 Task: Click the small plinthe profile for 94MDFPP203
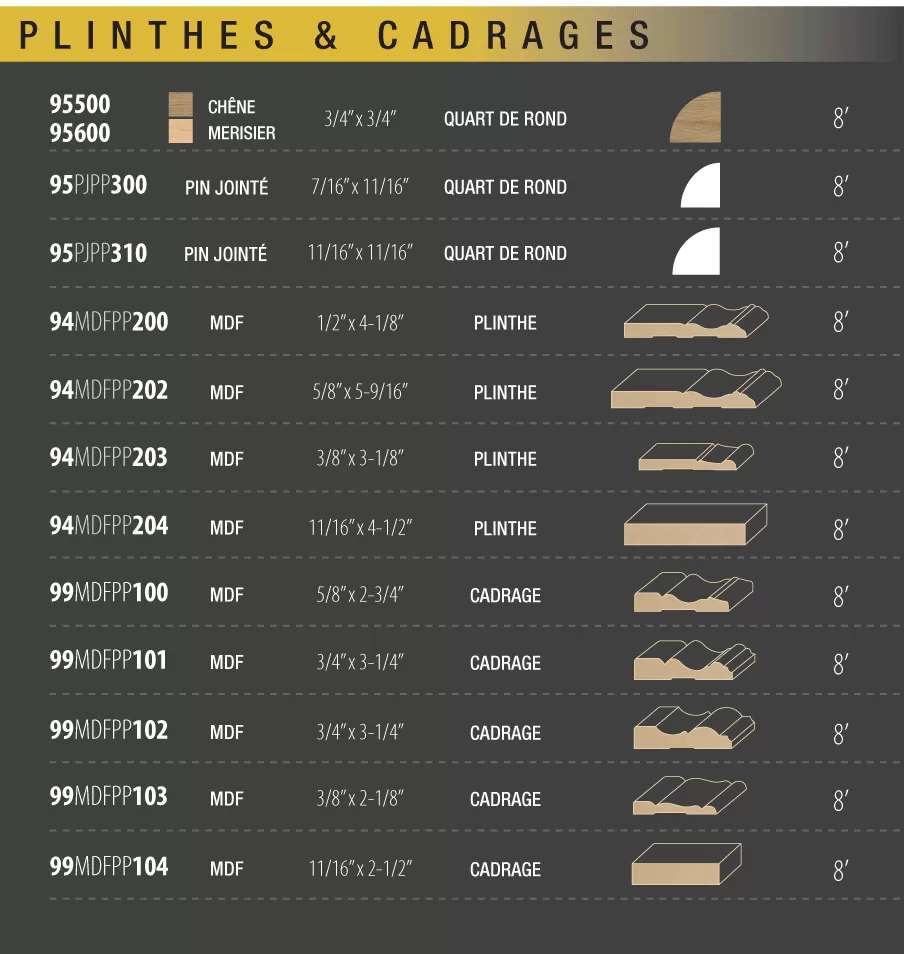coord(696,456)
